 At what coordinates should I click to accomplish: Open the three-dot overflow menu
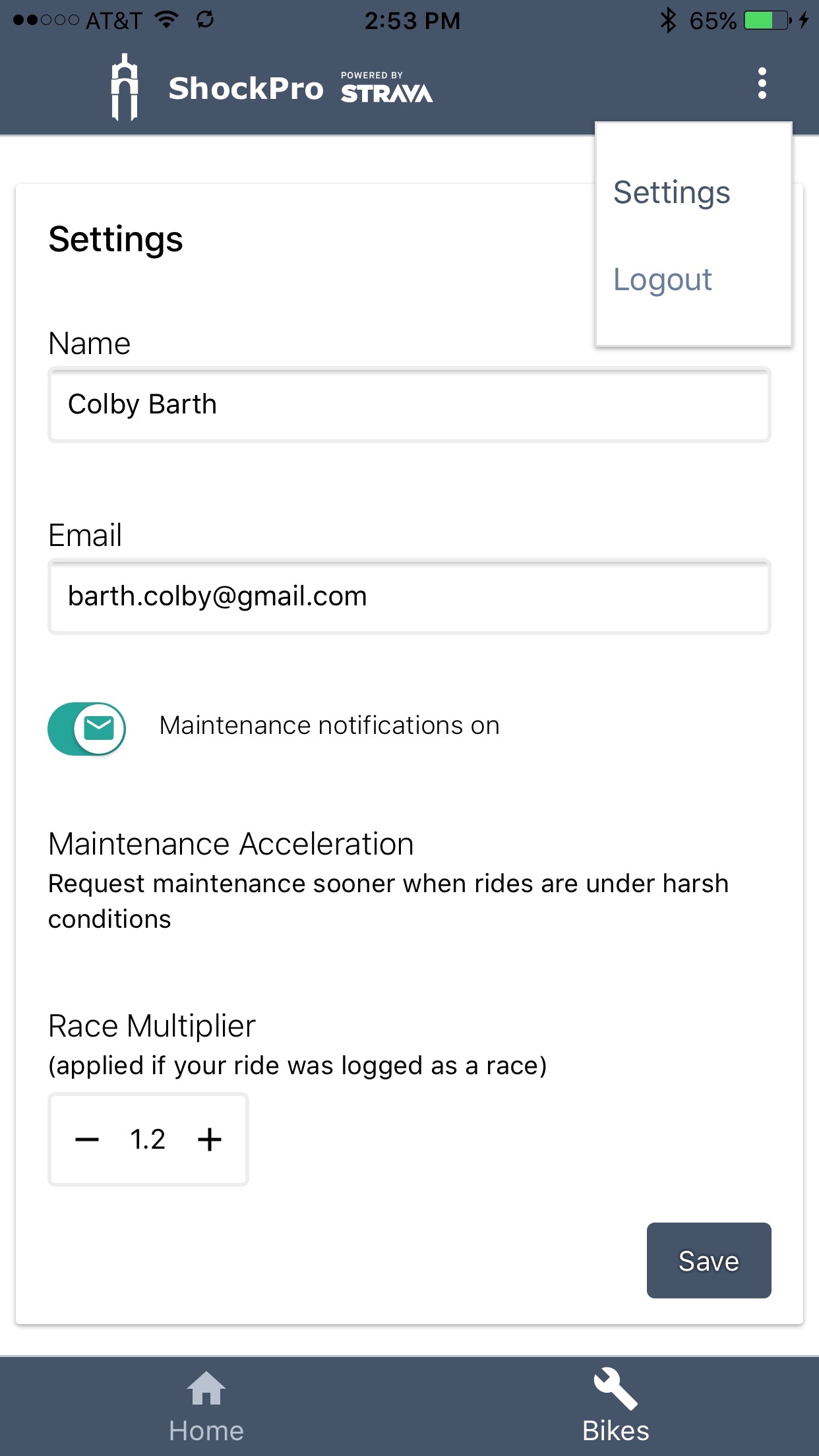[762, 84]
